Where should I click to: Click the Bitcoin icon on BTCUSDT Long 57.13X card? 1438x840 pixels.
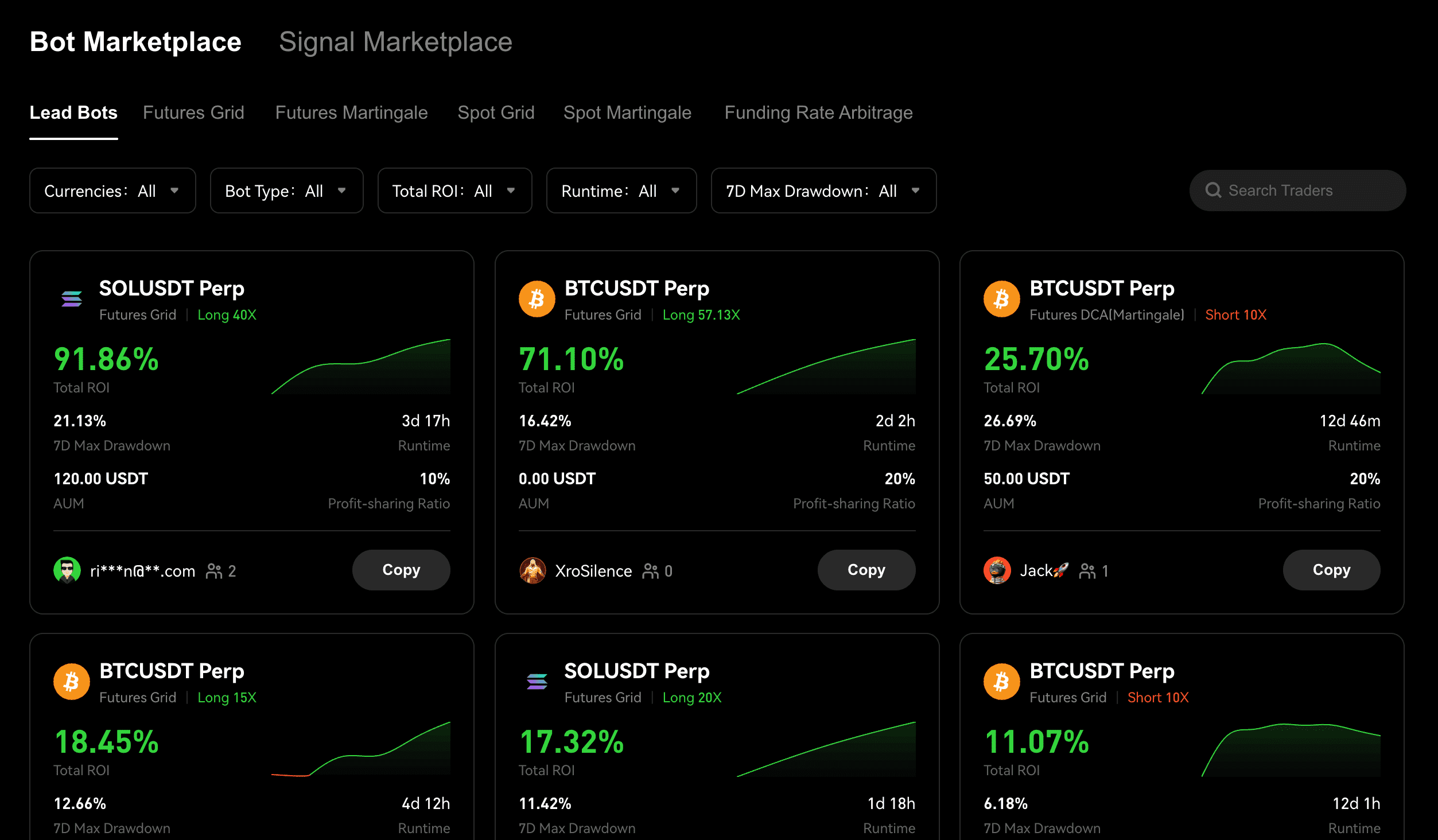tap(537, 299)
